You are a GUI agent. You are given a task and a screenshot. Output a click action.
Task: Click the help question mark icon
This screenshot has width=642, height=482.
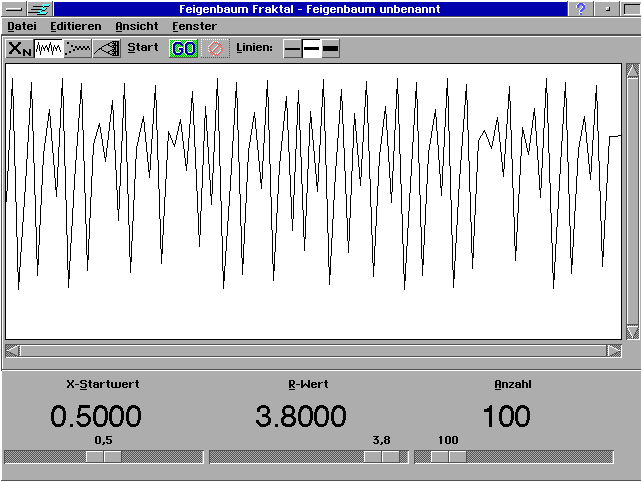[x=581, y=8]
